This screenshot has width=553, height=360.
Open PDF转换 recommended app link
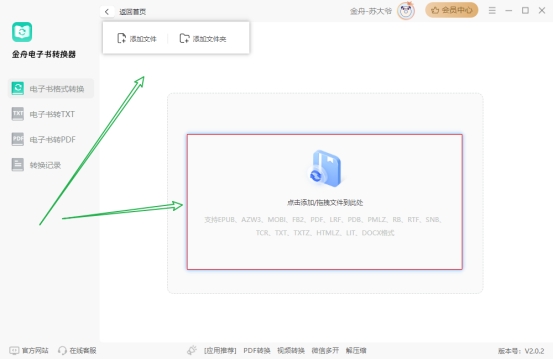click(257, 350)
